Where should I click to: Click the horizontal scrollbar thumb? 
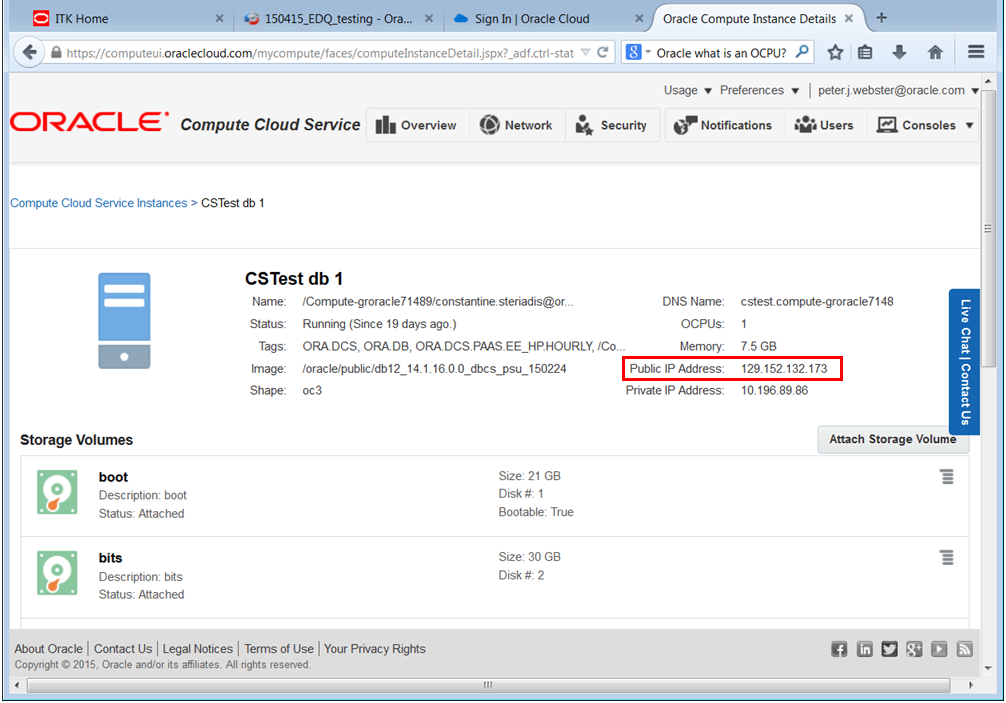click(488, 685)
